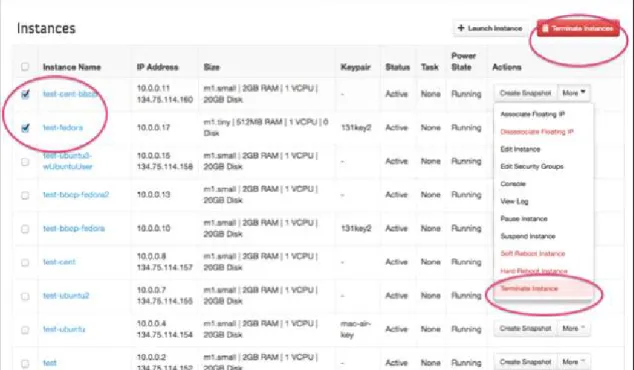Open the test-bbcp-fedora2 instance link
This screenshot has width=634, height=370.
[76, 195]
